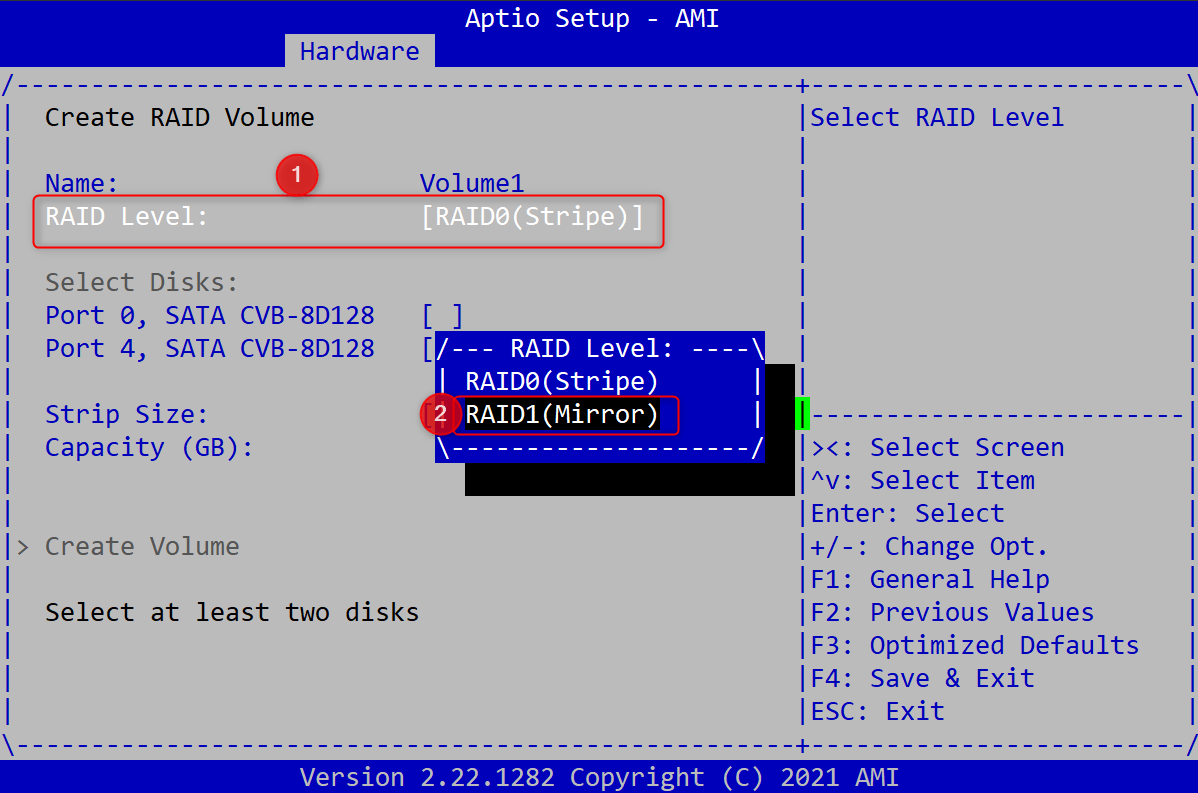Image resolution: width=1198 pixels, height=793 pixels.
Task: Switch to the Hardware tab
Action: (359, 51)
